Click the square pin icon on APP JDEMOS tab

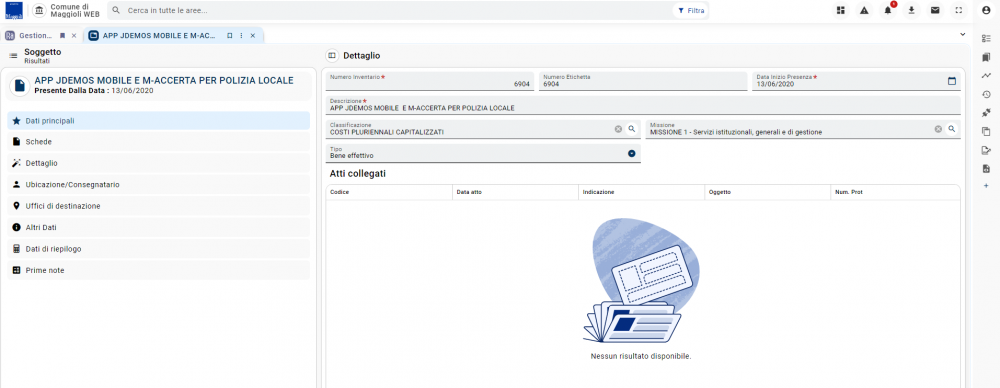230,36
